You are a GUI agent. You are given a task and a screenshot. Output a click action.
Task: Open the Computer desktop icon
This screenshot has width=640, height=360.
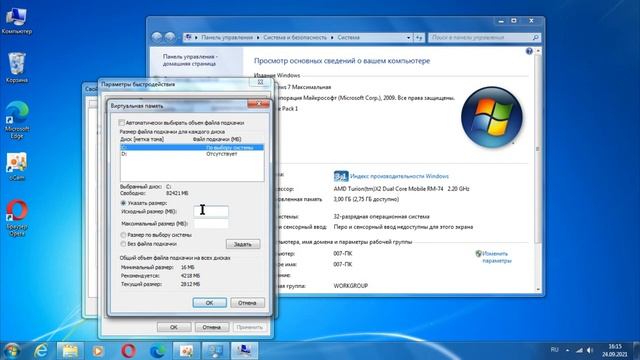(x=16, y=21)
